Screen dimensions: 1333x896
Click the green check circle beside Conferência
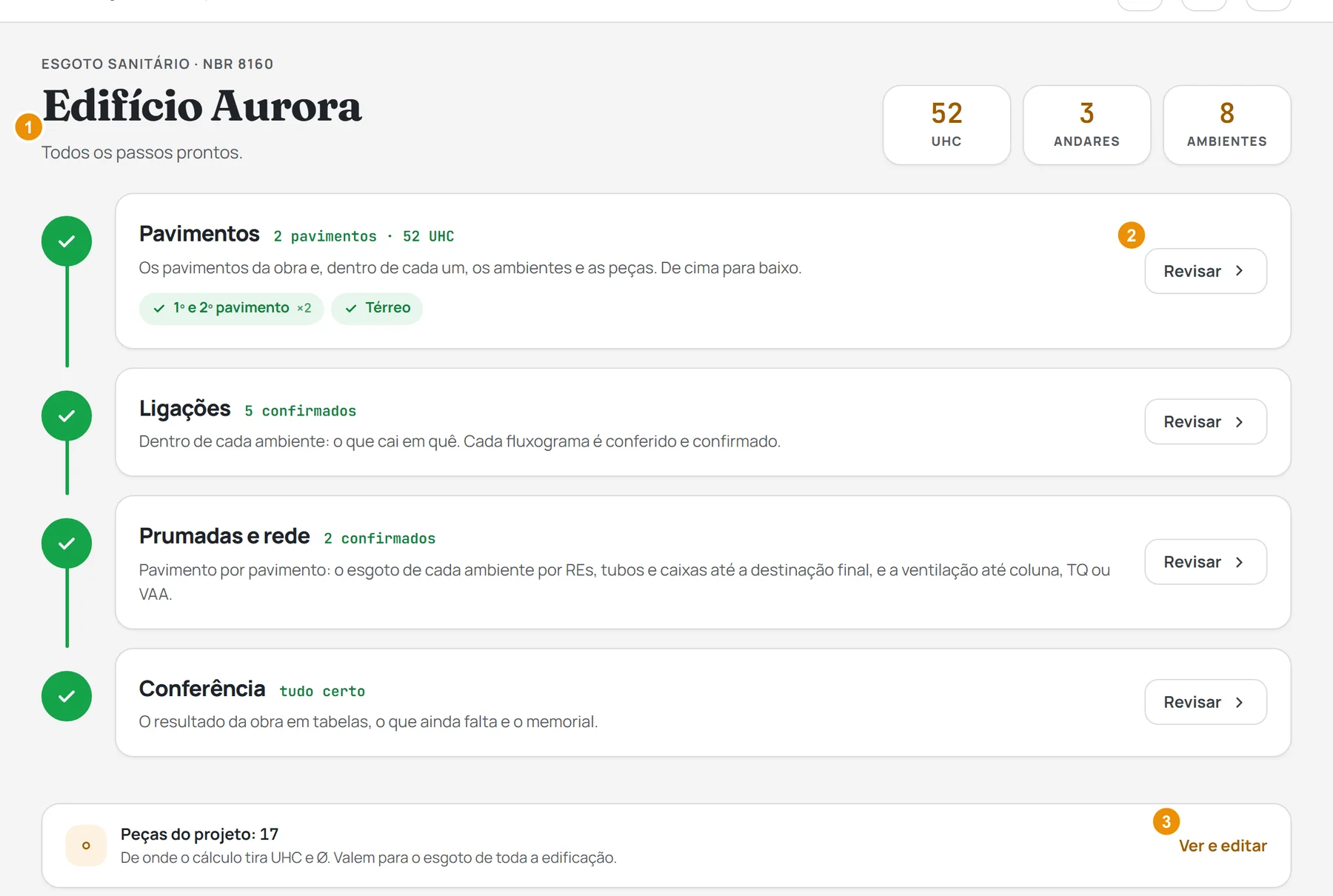point(67,696)
